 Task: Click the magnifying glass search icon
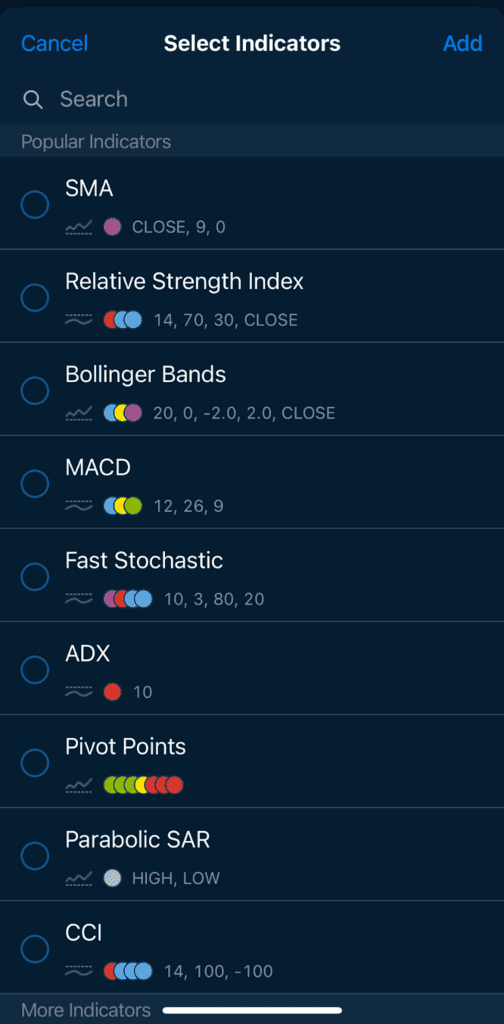tap(33, 100)
